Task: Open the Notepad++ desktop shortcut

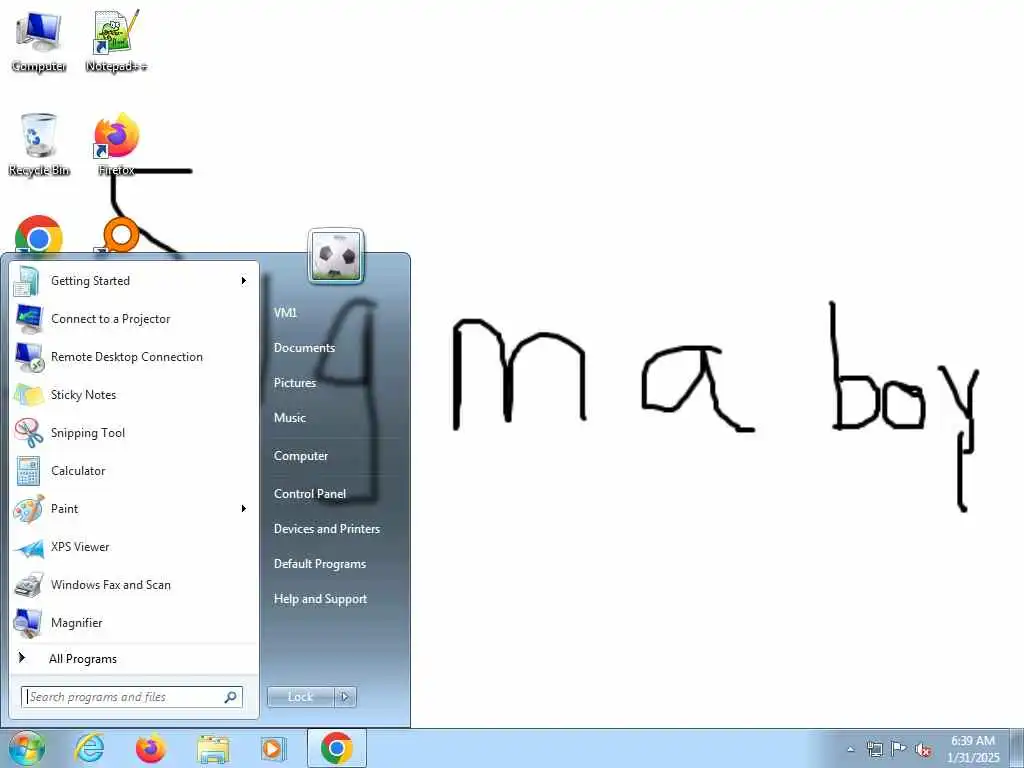Action: 116,42
